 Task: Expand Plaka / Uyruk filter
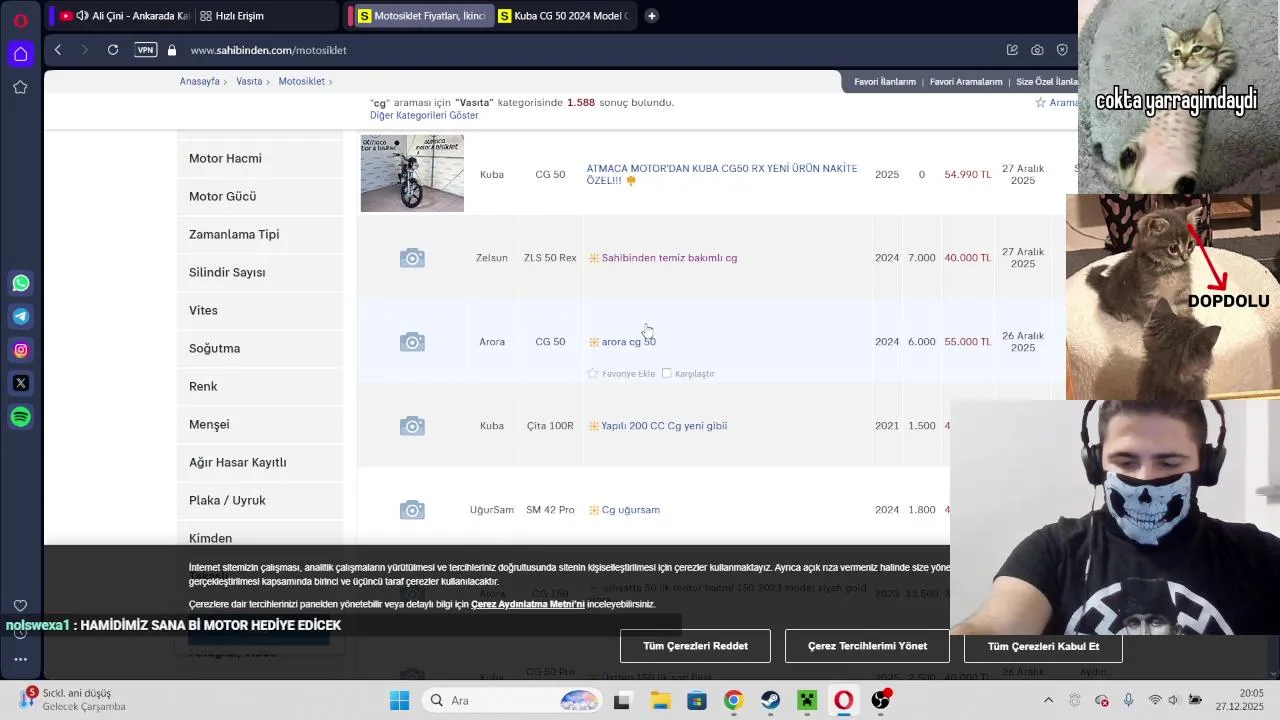(x=260, y=500)
